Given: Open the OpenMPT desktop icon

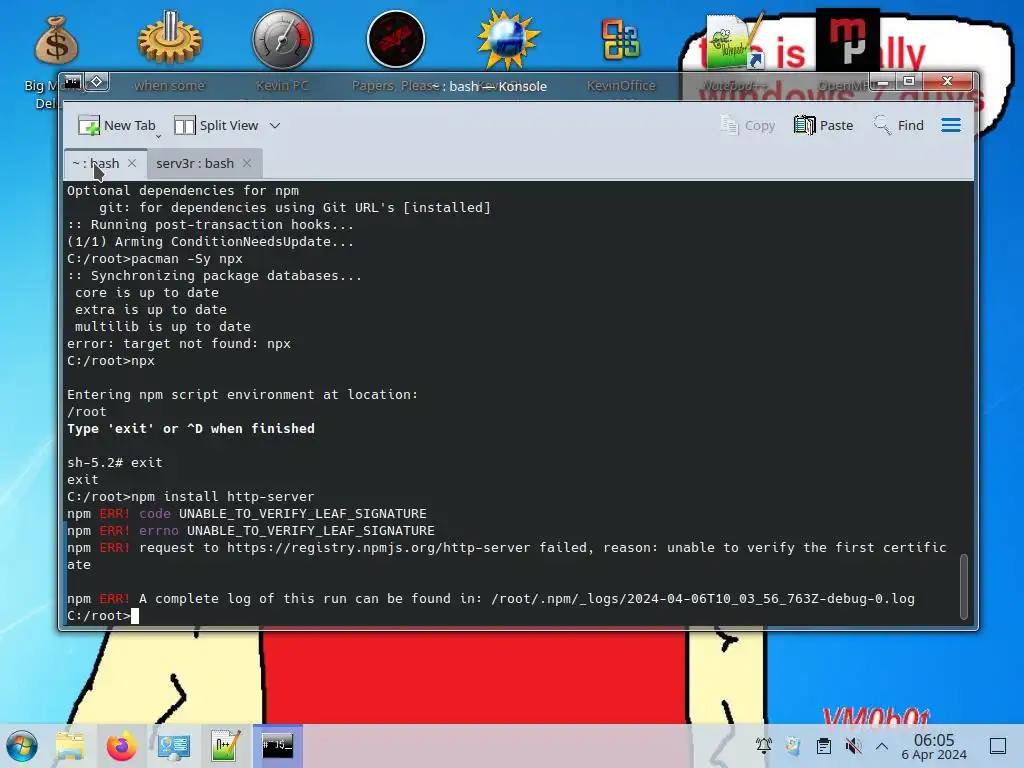Looking at the screenshot, I should (847, 39).
